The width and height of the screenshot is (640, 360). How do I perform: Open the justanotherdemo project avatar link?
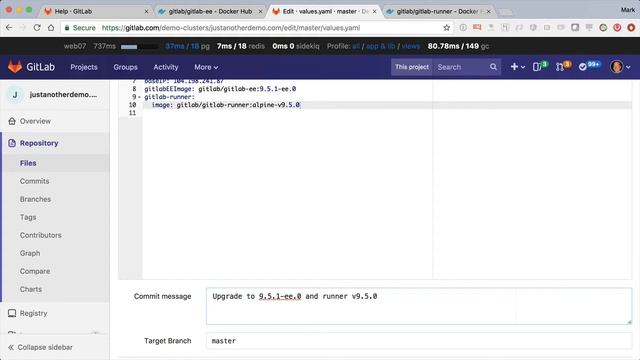(15, 95)
